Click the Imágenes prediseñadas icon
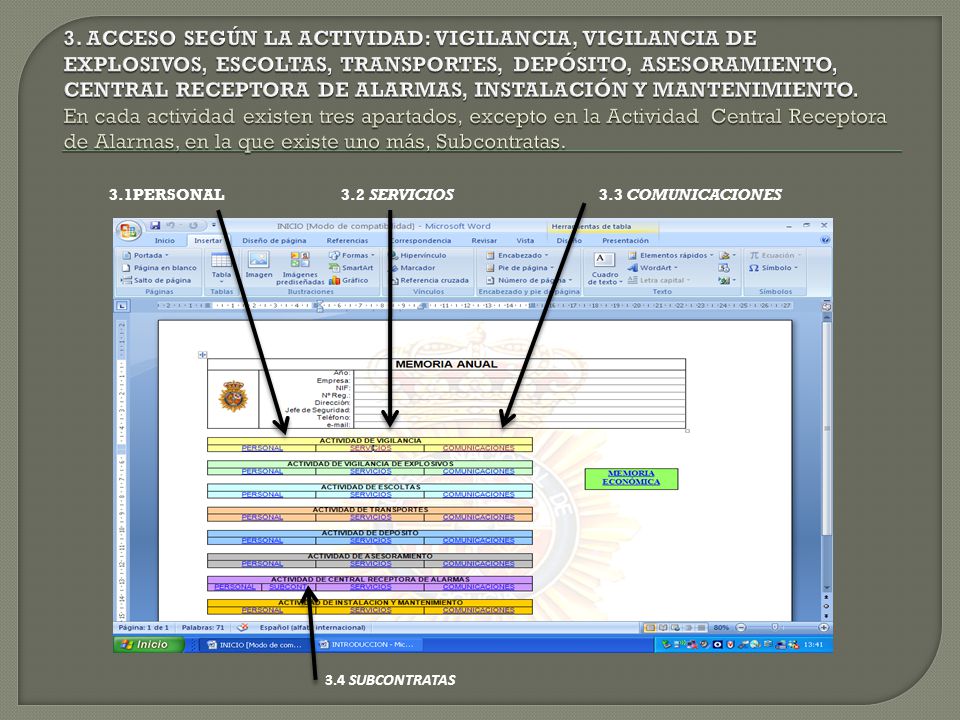The width and height of the screenshot is (960, 720). (x=300, y=268)
